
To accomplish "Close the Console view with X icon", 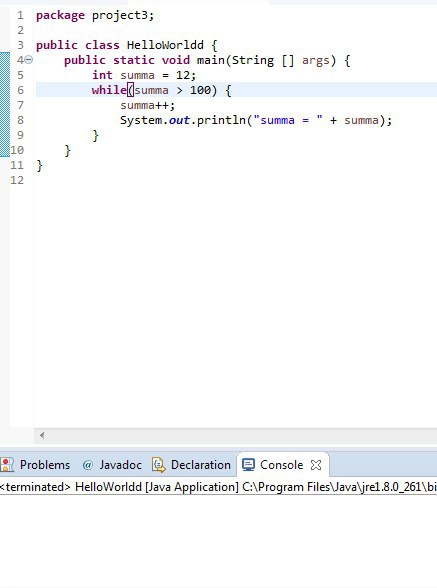I will click(316, 465).
